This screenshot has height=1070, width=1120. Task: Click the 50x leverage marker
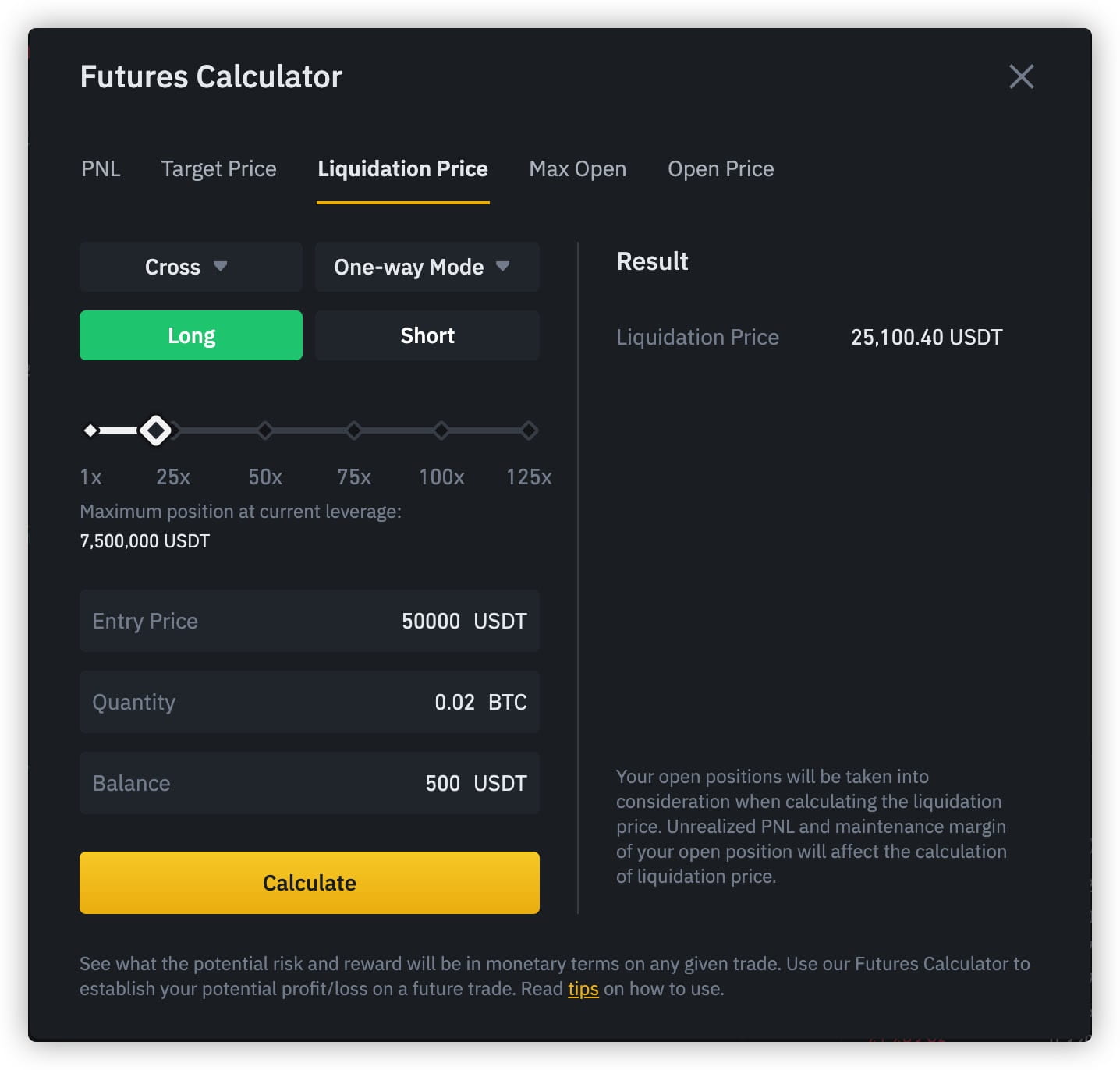(x=265, y=430)
